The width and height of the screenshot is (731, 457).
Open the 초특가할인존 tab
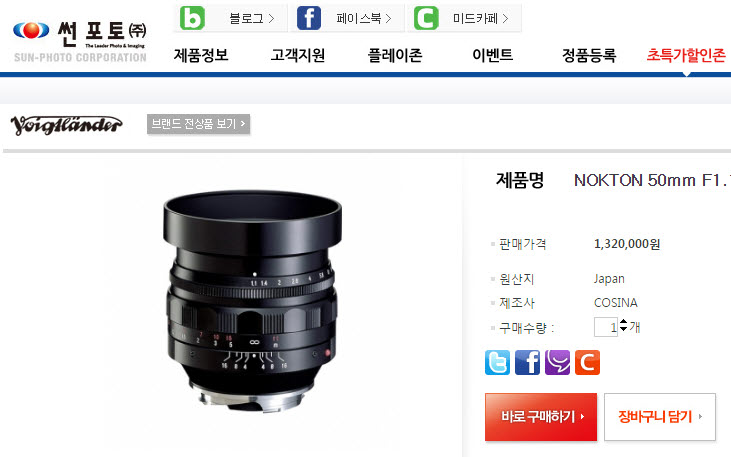pyautogui.click(x=686, y=55)
